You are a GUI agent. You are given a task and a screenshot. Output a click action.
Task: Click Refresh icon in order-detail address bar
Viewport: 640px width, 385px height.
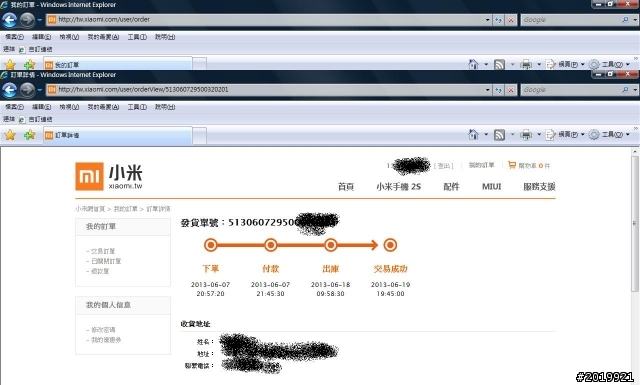[x=498, y=90]
